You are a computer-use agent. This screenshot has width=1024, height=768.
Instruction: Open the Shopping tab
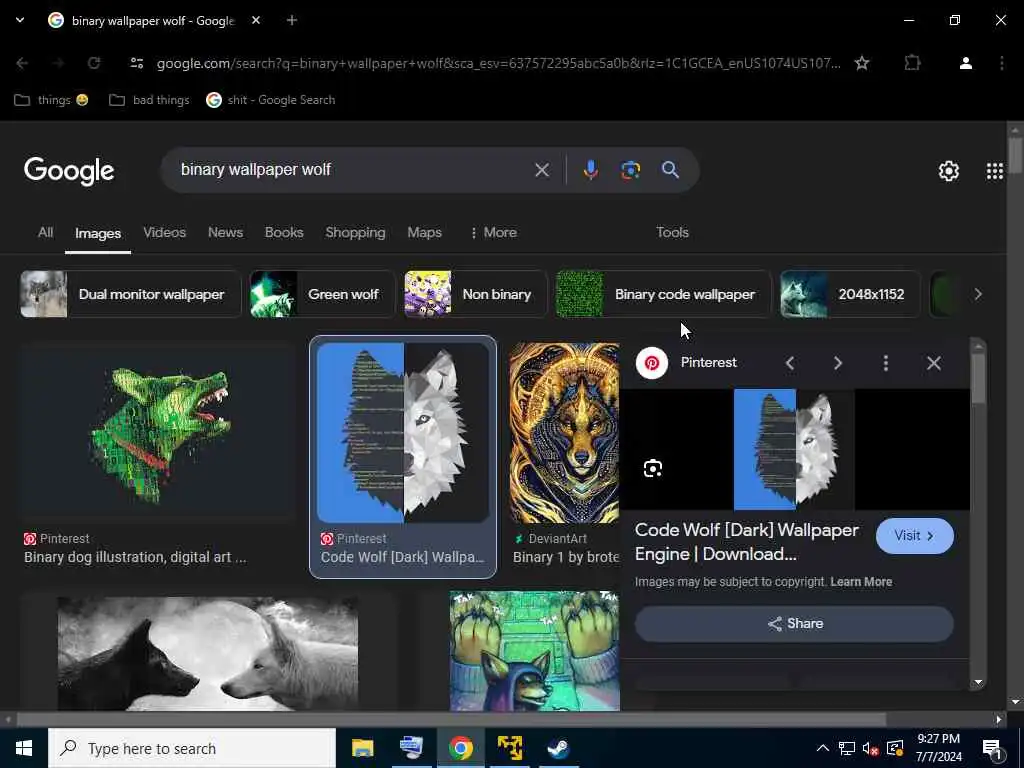pos(355,232)
